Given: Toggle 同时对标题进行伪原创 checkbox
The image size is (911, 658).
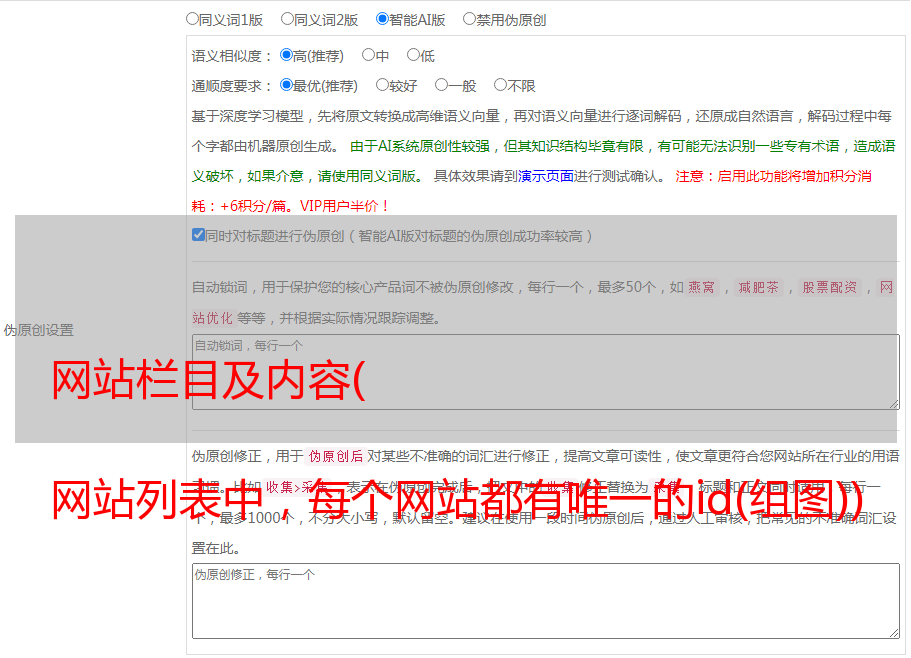Looking at the screenshot, I should 198,235.
